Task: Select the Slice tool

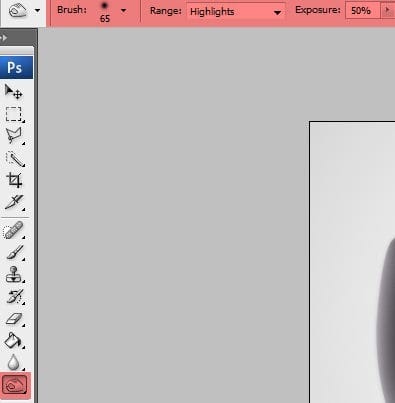Action: coord(14,202)
